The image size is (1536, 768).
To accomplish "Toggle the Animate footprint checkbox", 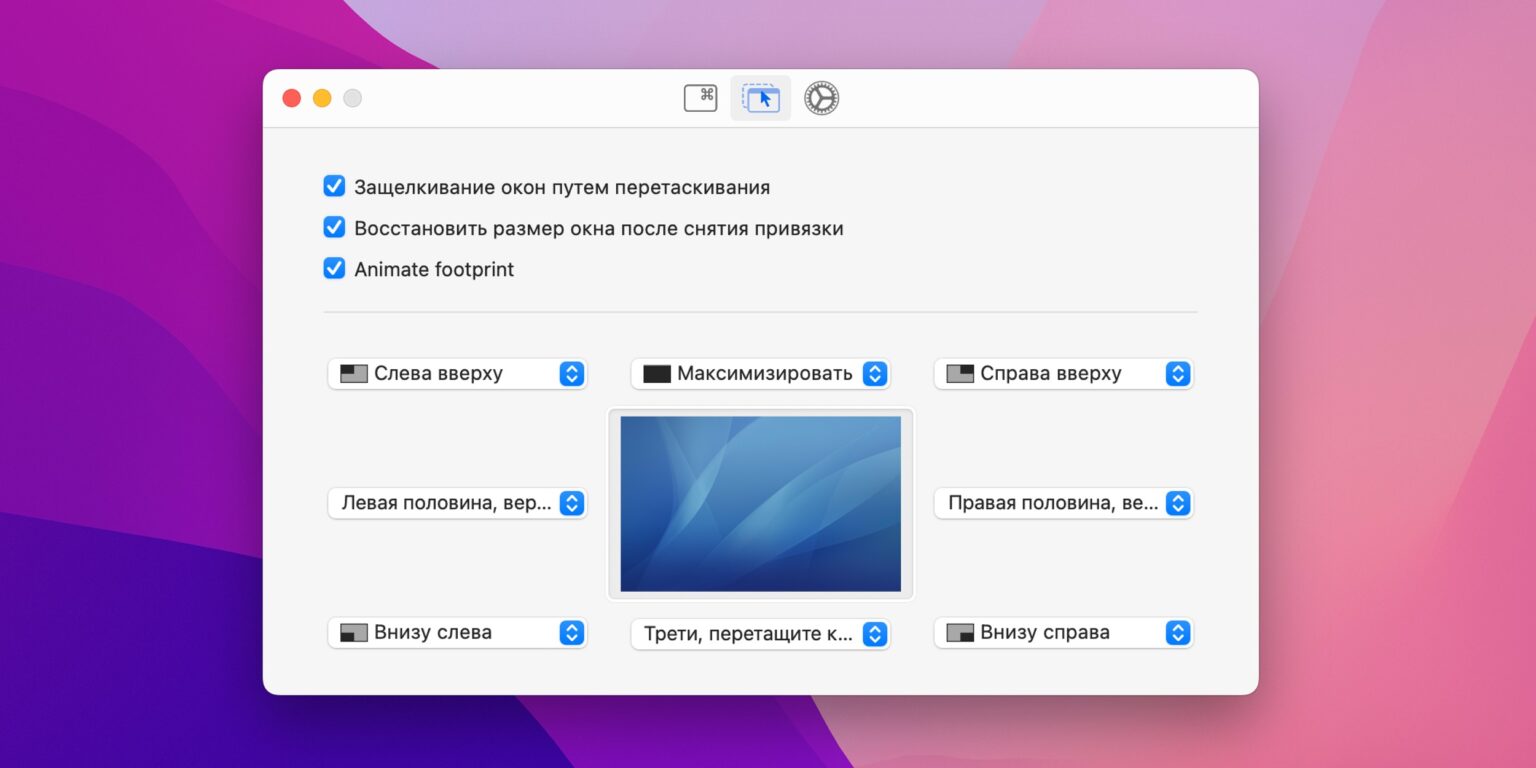I will [334, 269].
